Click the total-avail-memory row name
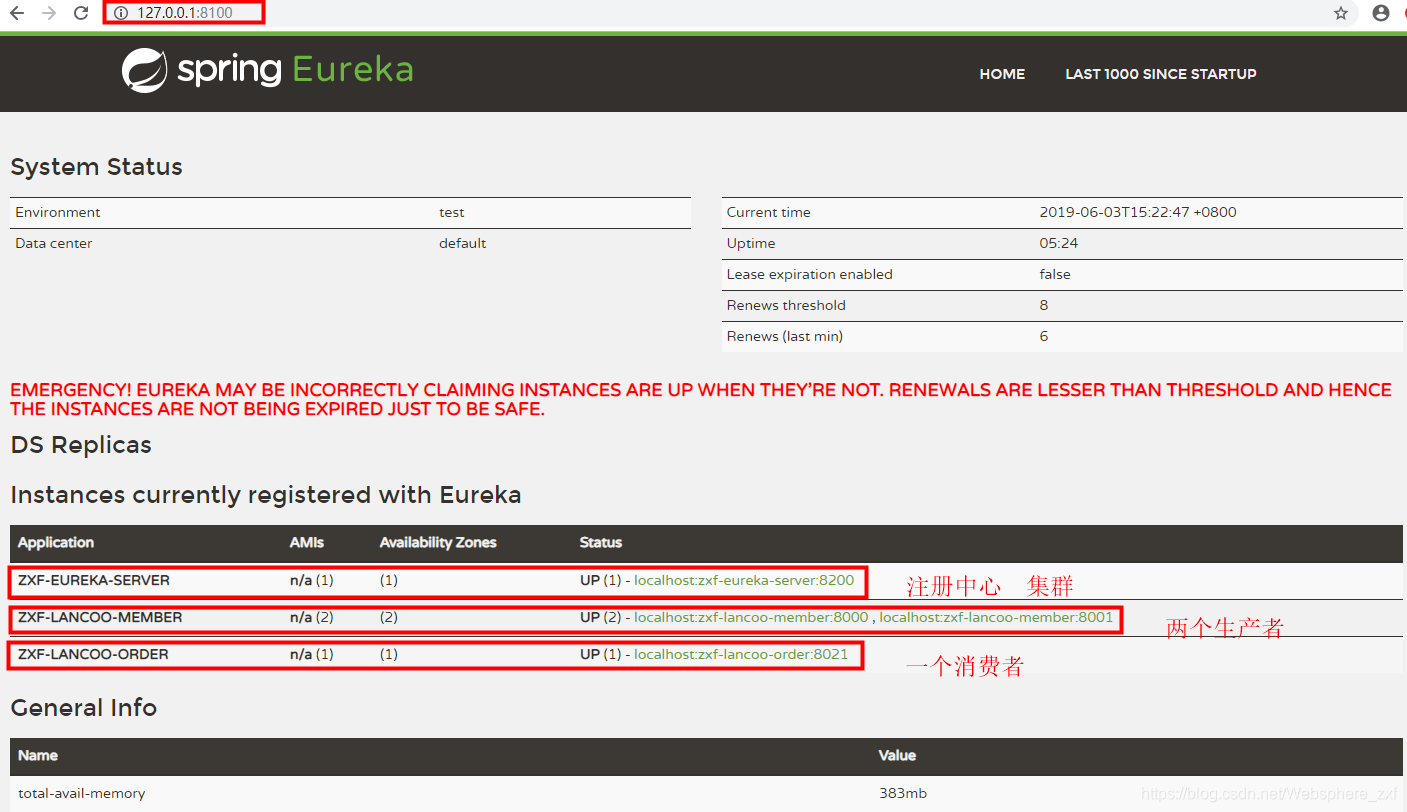The width and height of the screenshot is (1407, 812). [82, 793]
